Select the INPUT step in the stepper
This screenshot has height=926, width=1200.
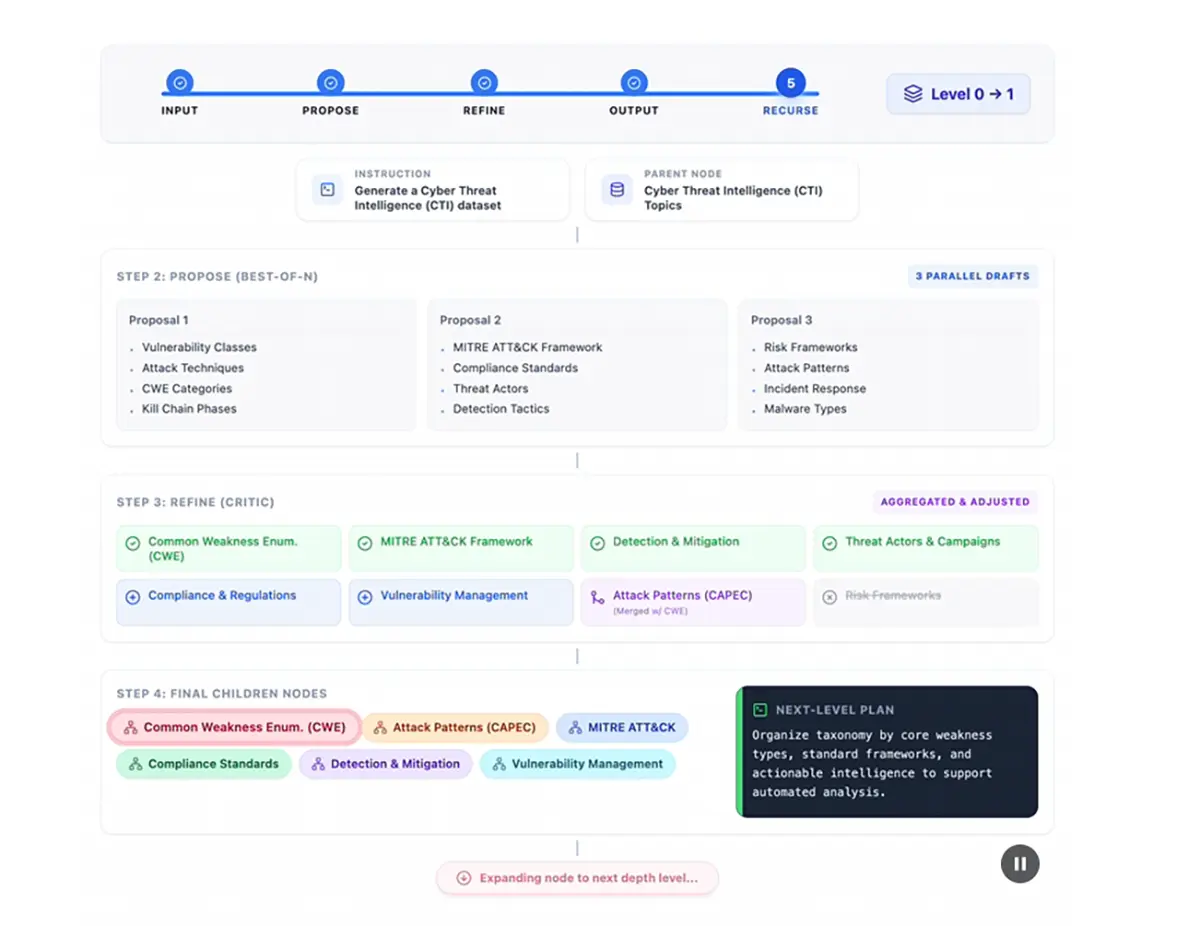pos(180,83)
